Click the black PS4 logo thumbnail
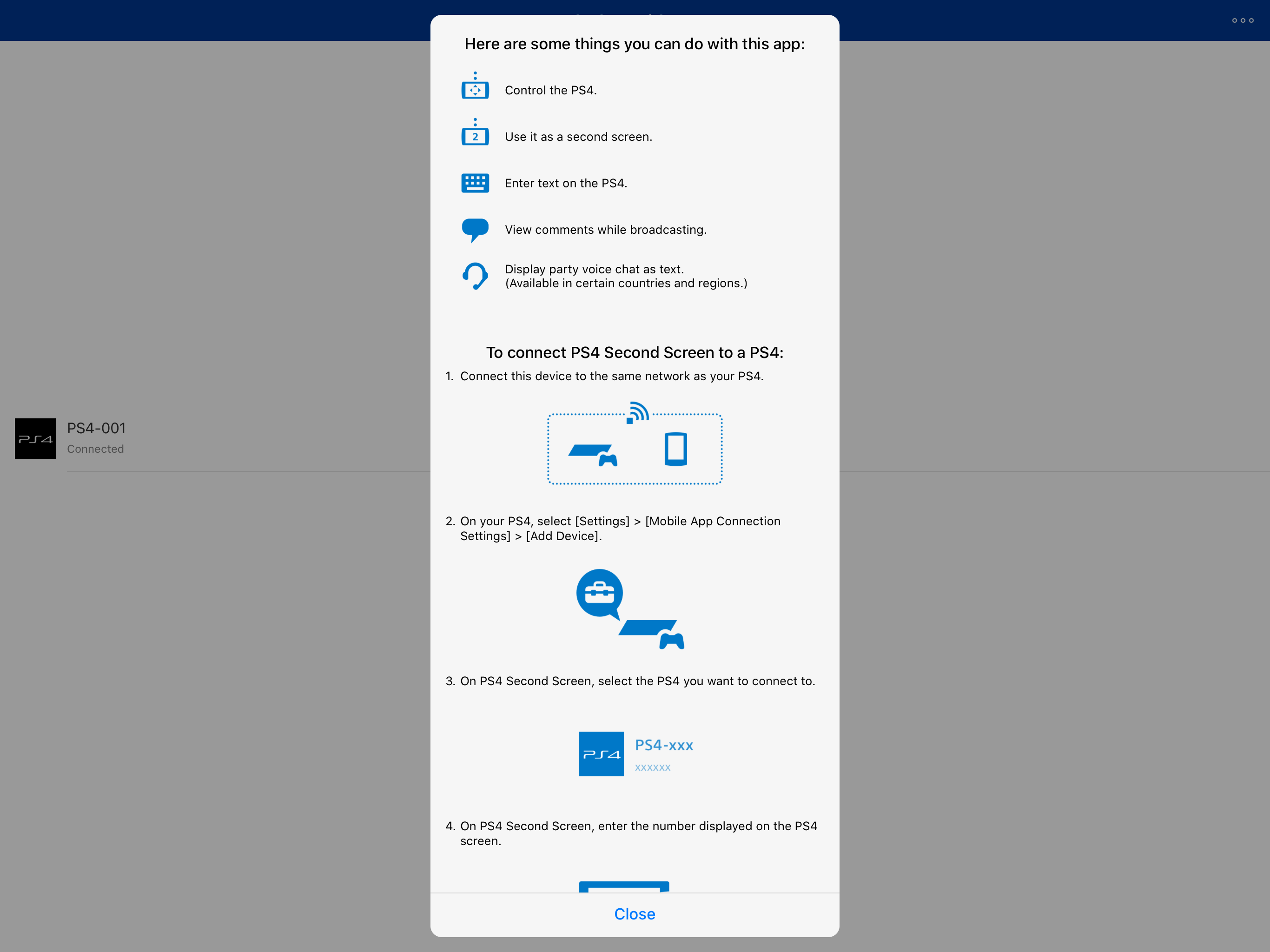Viewport: 1270px width, 952px height. coord(35,439)
